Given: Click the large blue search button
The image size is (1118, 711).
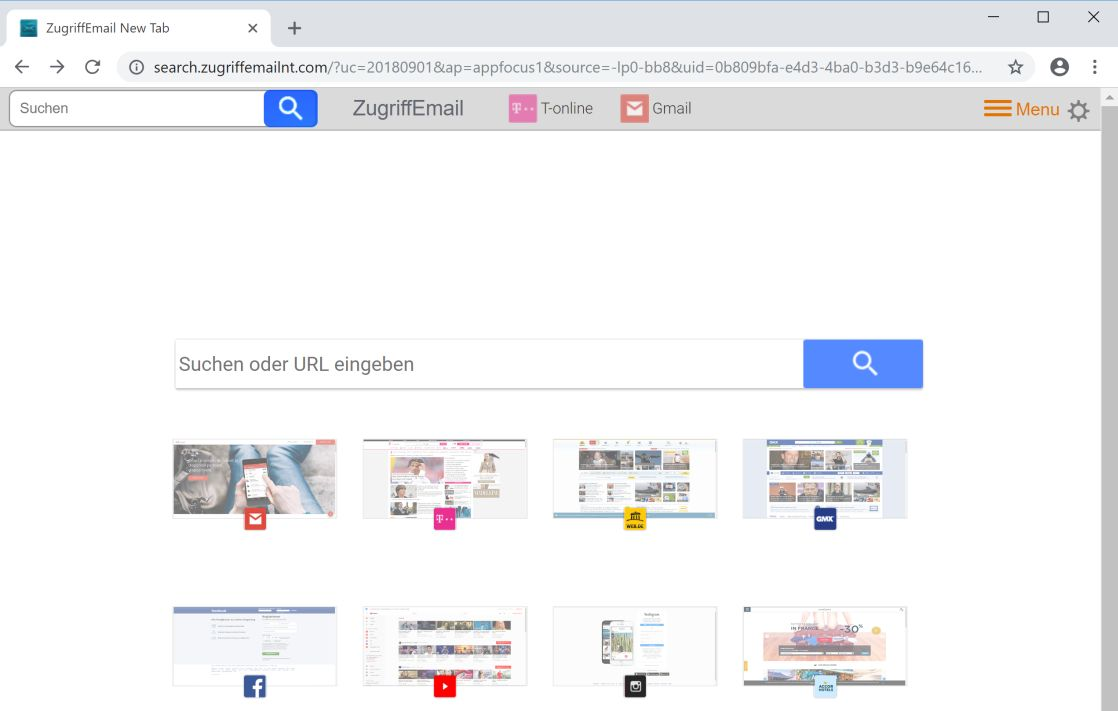Looking at the screenshot, I should pos(863,364).
